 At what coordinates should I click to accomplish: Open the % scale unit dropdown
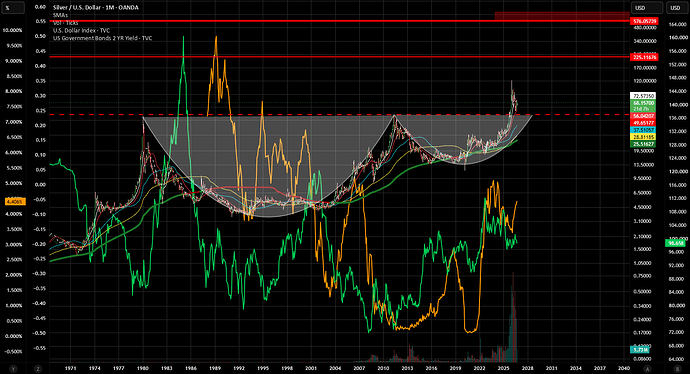[x=12, y=7]
